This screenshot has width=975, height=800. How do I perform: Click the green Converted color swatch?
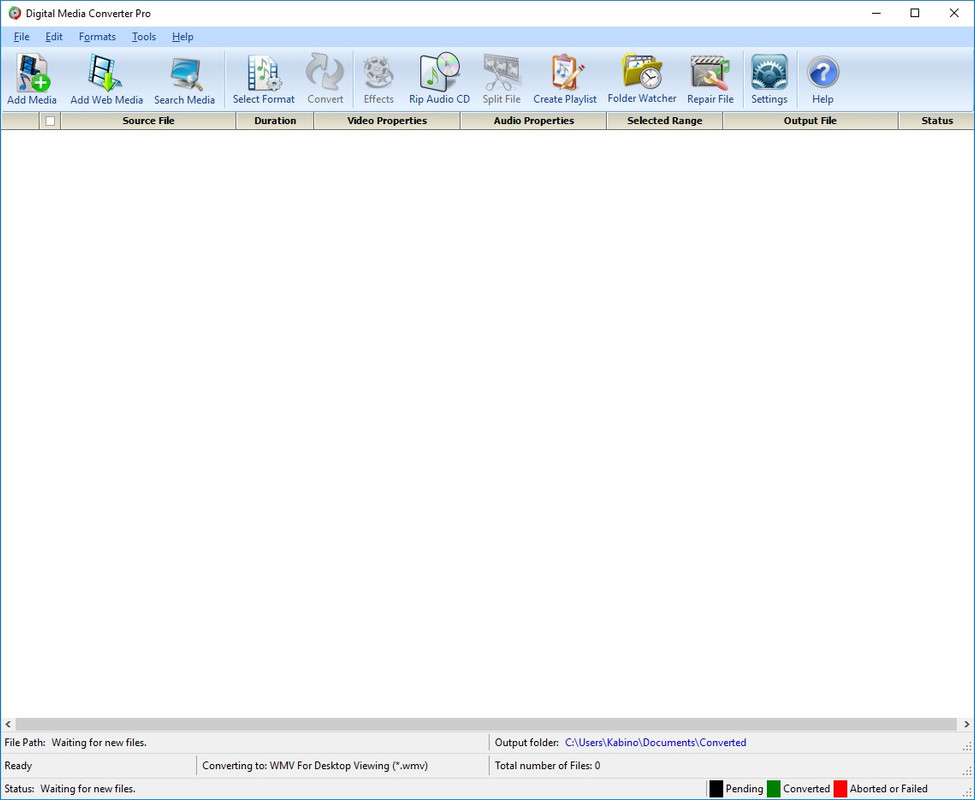tap(773, 789)
